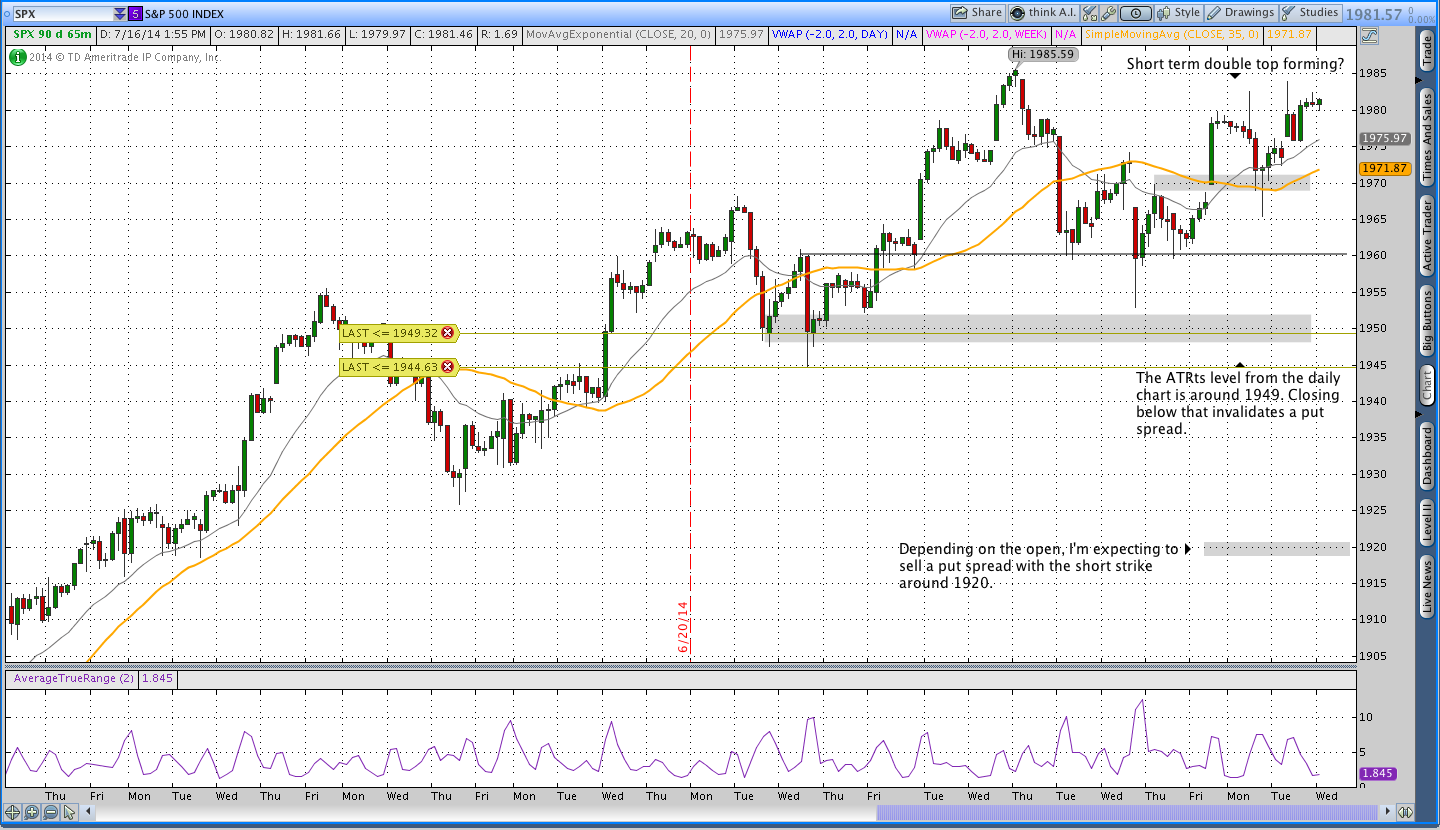The image size is (1440, 830).
Task: Toggle price axis scale icon at top right
Action: click(1369, 34)
